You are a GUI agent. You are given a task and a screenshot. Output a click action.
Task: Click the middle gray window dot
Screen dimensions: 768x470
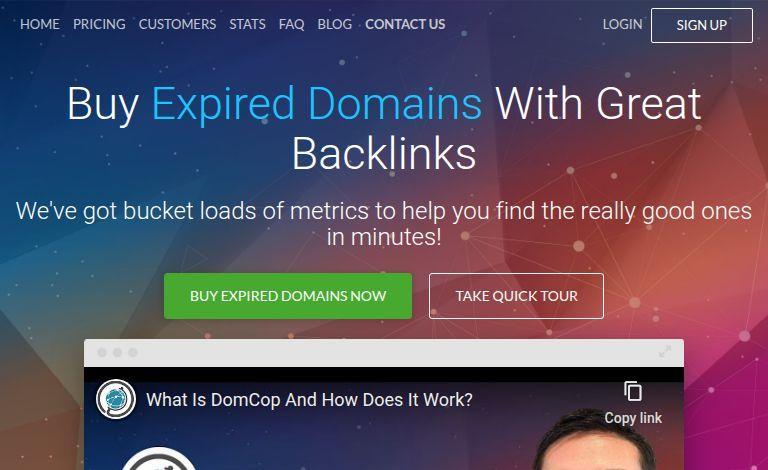(x=118, y=352)
